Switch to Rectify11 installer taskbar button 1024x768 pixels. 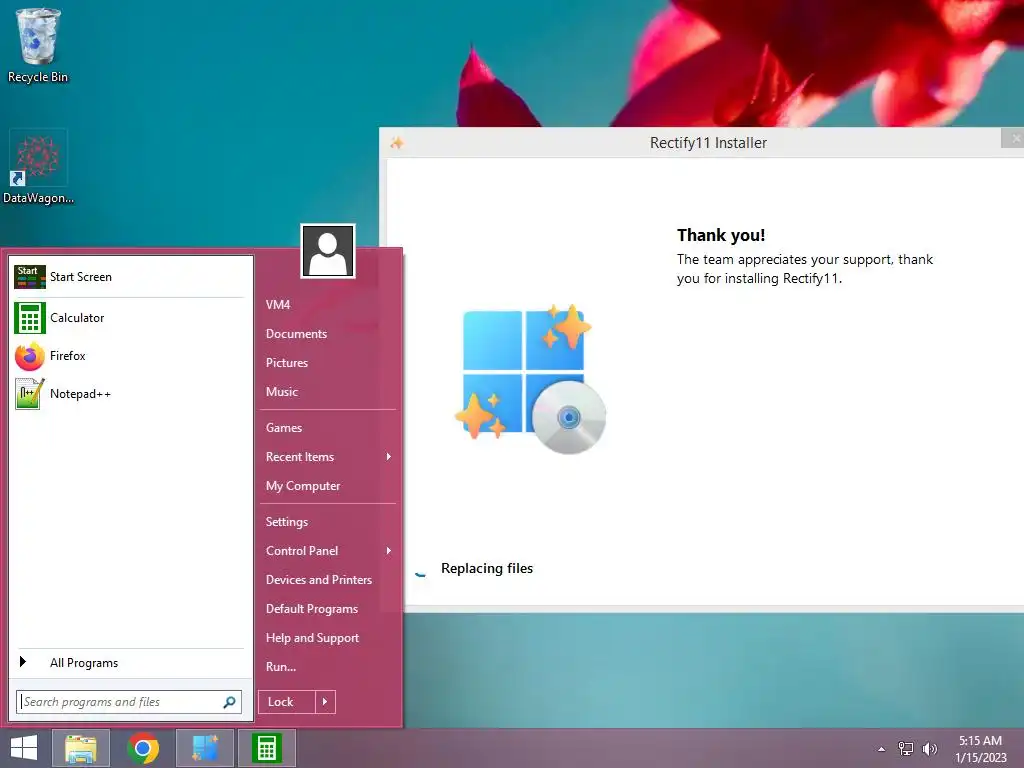tap(205, 748)
